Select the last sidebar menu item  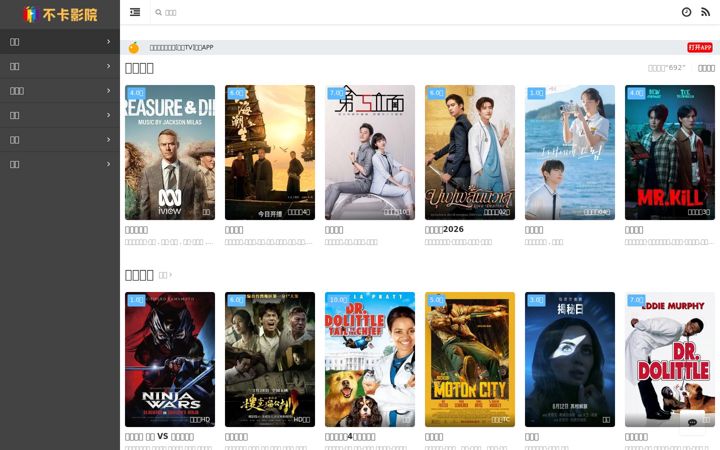coord(60,164)
